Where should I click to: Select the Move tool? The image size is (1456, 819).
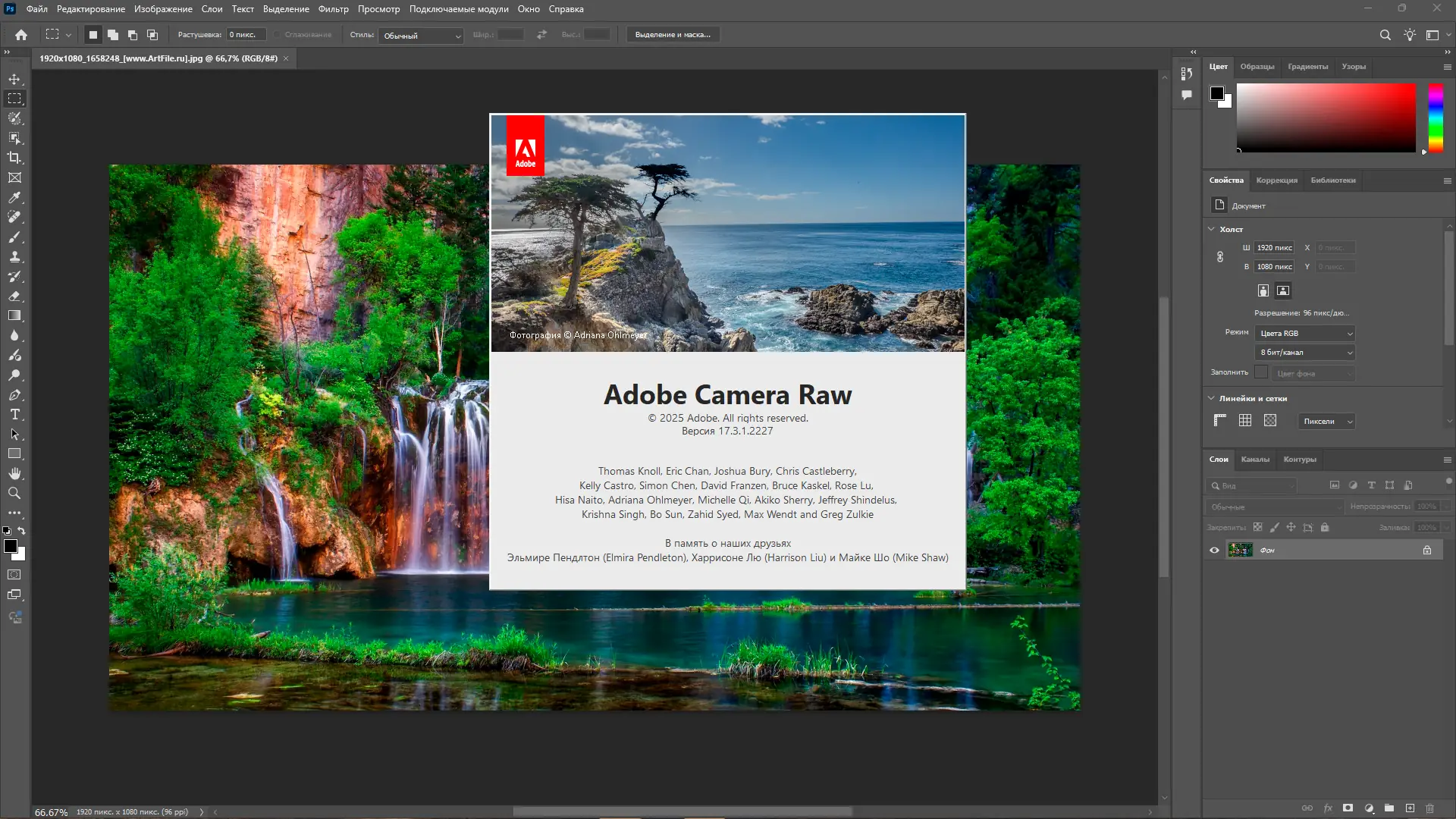pyautogui.click(x=14, y=79)
